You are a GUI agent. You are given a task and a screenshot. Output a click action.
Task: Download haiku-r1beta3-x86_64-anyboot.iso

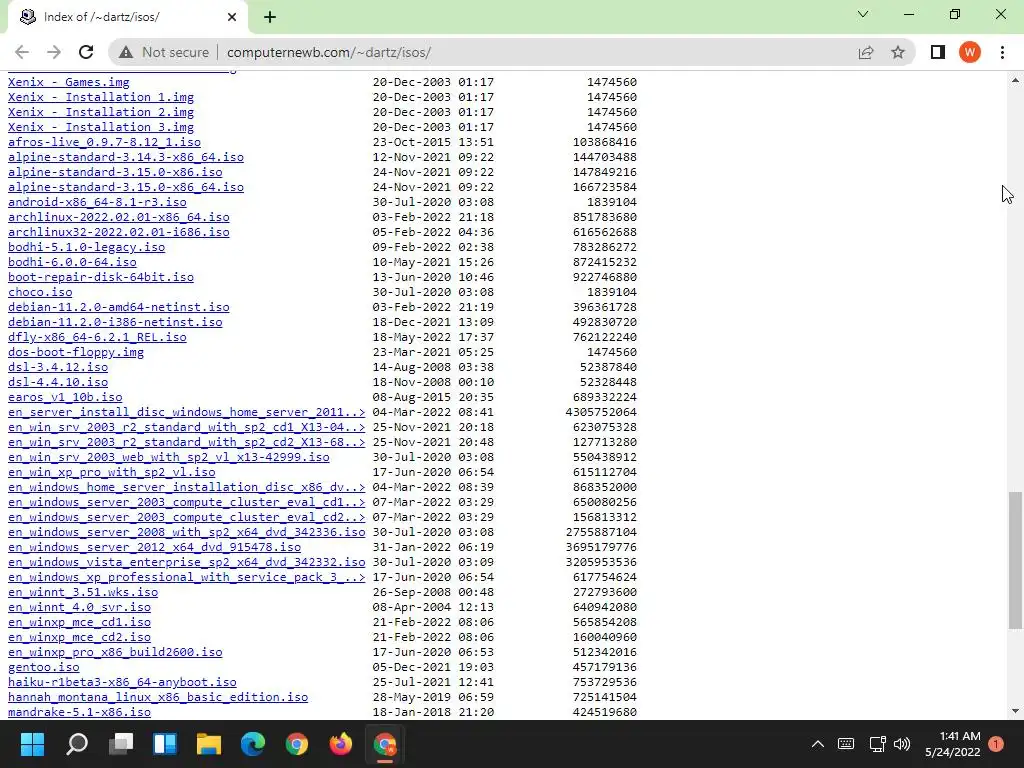click(x=122, y=683)
